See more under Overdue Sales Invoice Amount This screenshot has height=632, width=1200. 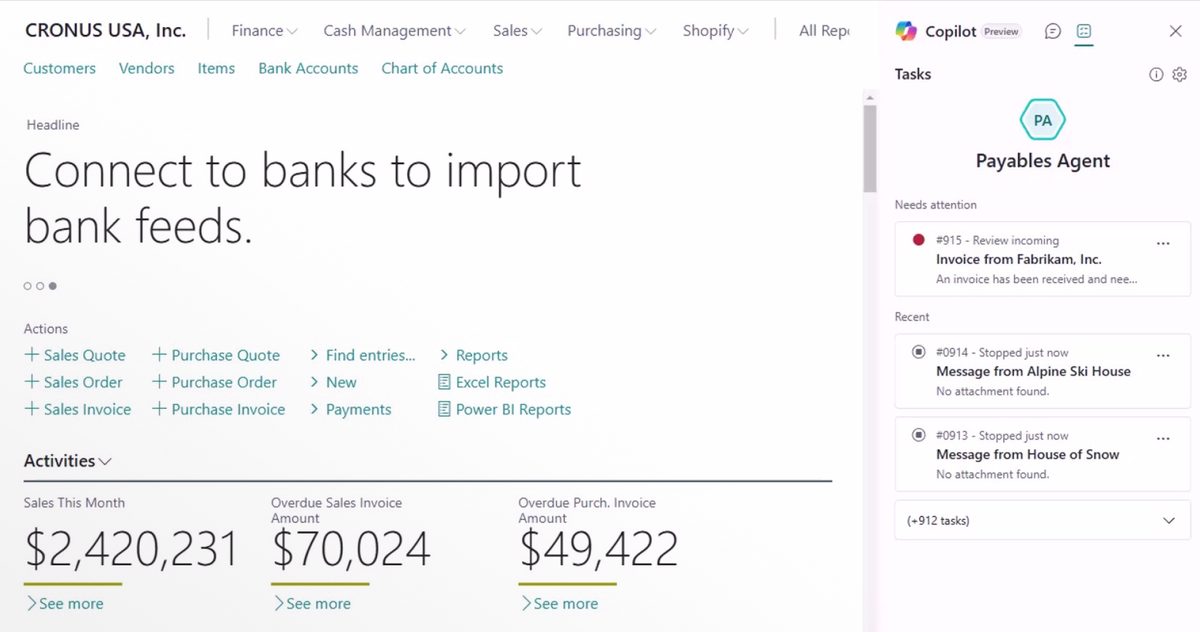(312, 603)
